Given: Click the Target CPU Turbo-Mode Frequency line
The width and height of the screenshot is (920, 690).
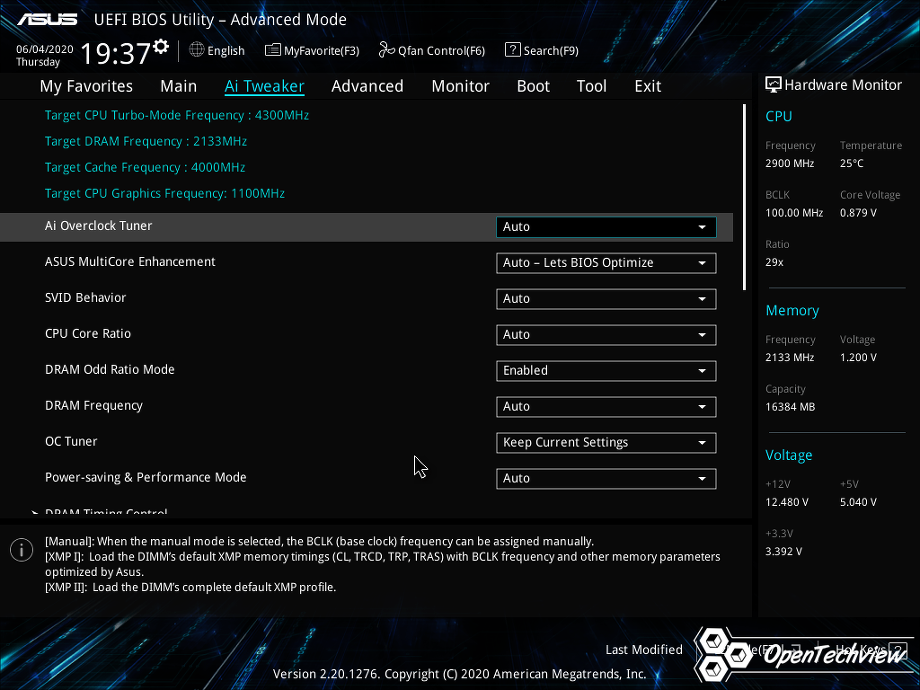Looking at the screenshot, I should point(177,115).
